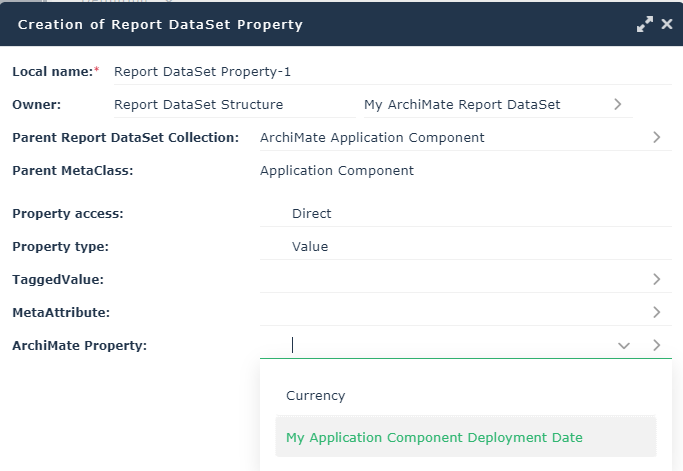This screenshot has height=471, width=683.
Task: Choose Currency from the dropdown list
Action: 316,396
